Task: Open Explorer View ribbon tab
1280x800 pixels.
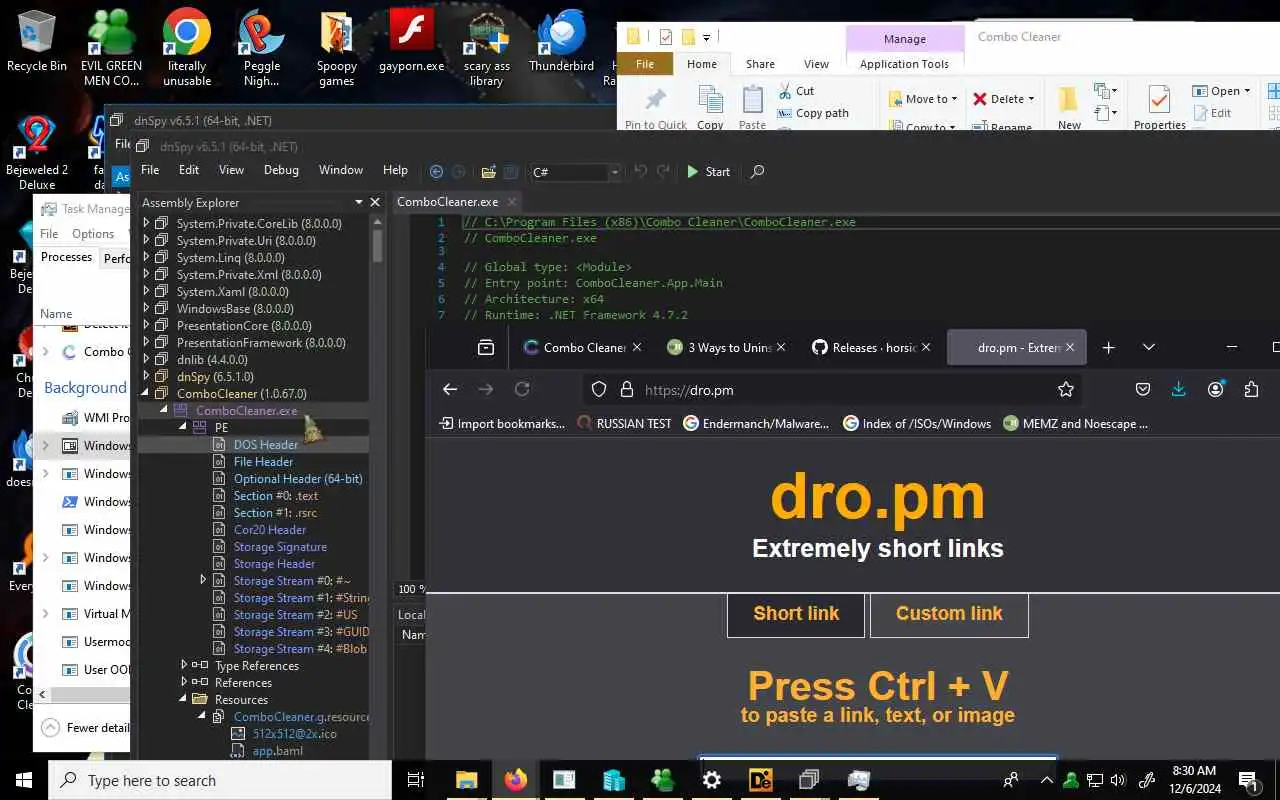Action: 816,64
